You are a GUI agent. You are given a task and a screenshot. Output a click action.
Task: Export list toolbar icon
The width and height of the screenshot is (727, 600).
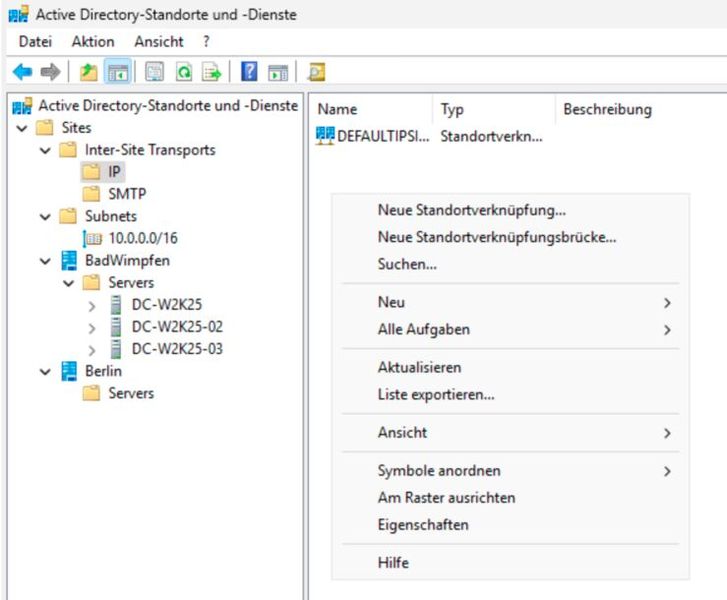coord(212,72)
